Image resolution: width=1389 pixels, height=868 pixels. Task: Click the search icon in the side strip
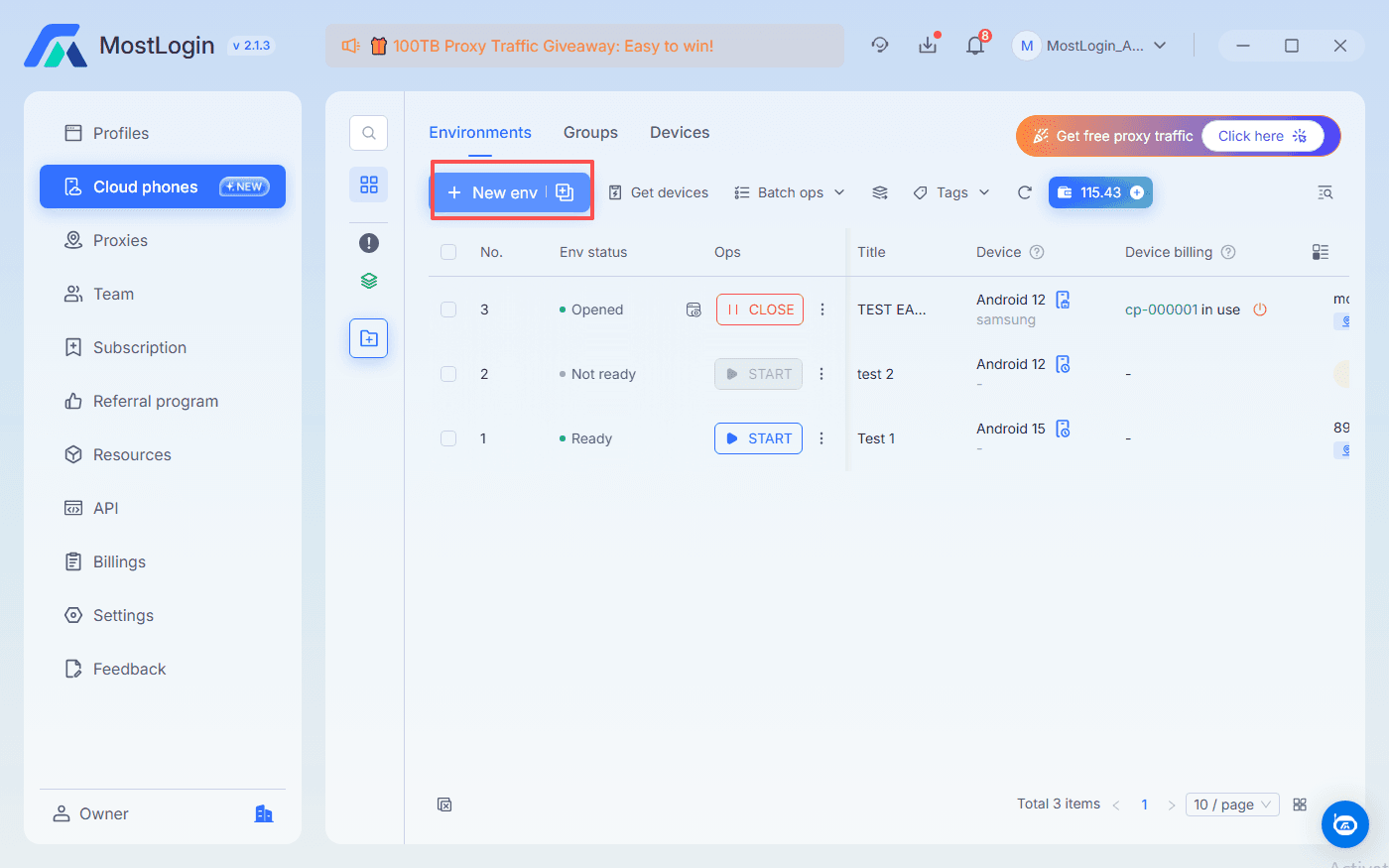[x=368, y=133]
